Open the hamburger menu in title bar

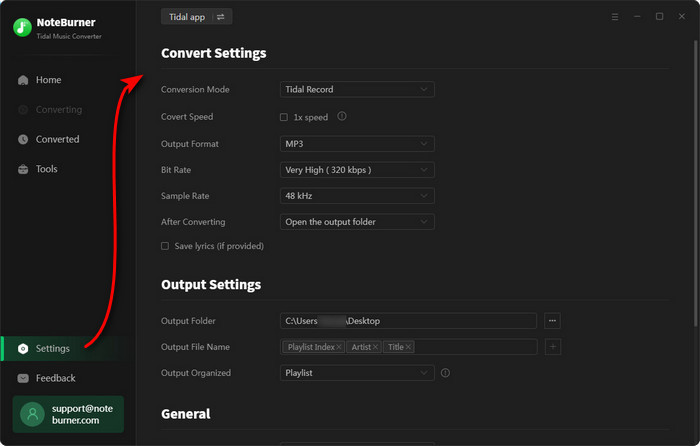coord(615,17)
